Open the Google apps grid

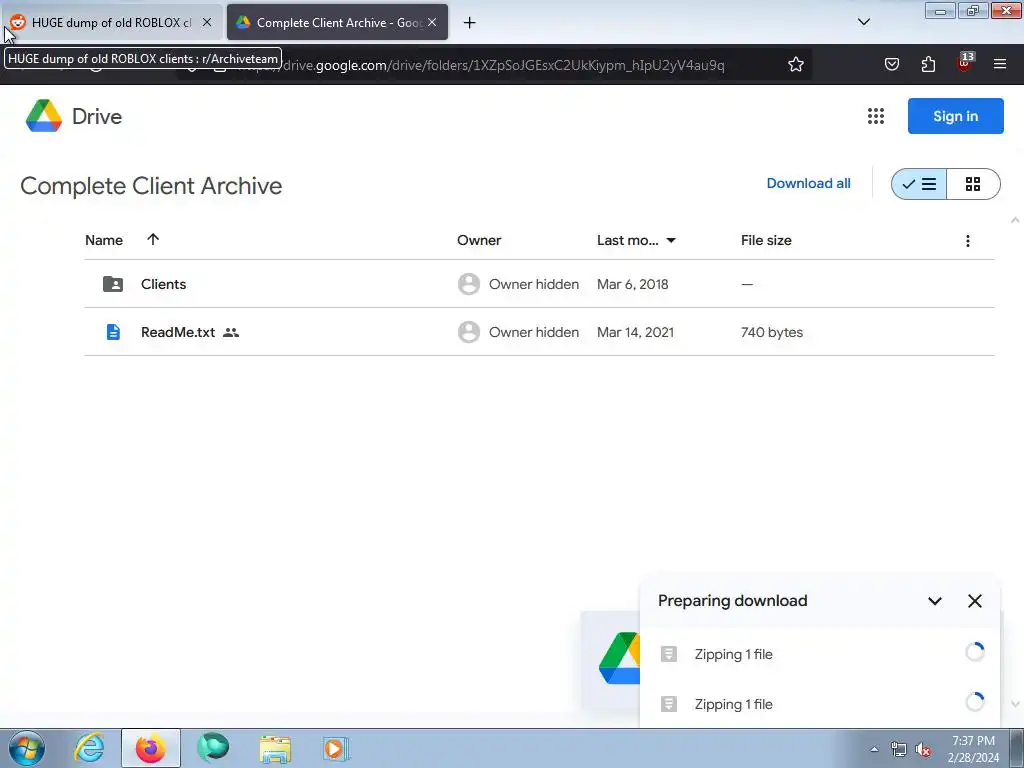tap(876, 116)
